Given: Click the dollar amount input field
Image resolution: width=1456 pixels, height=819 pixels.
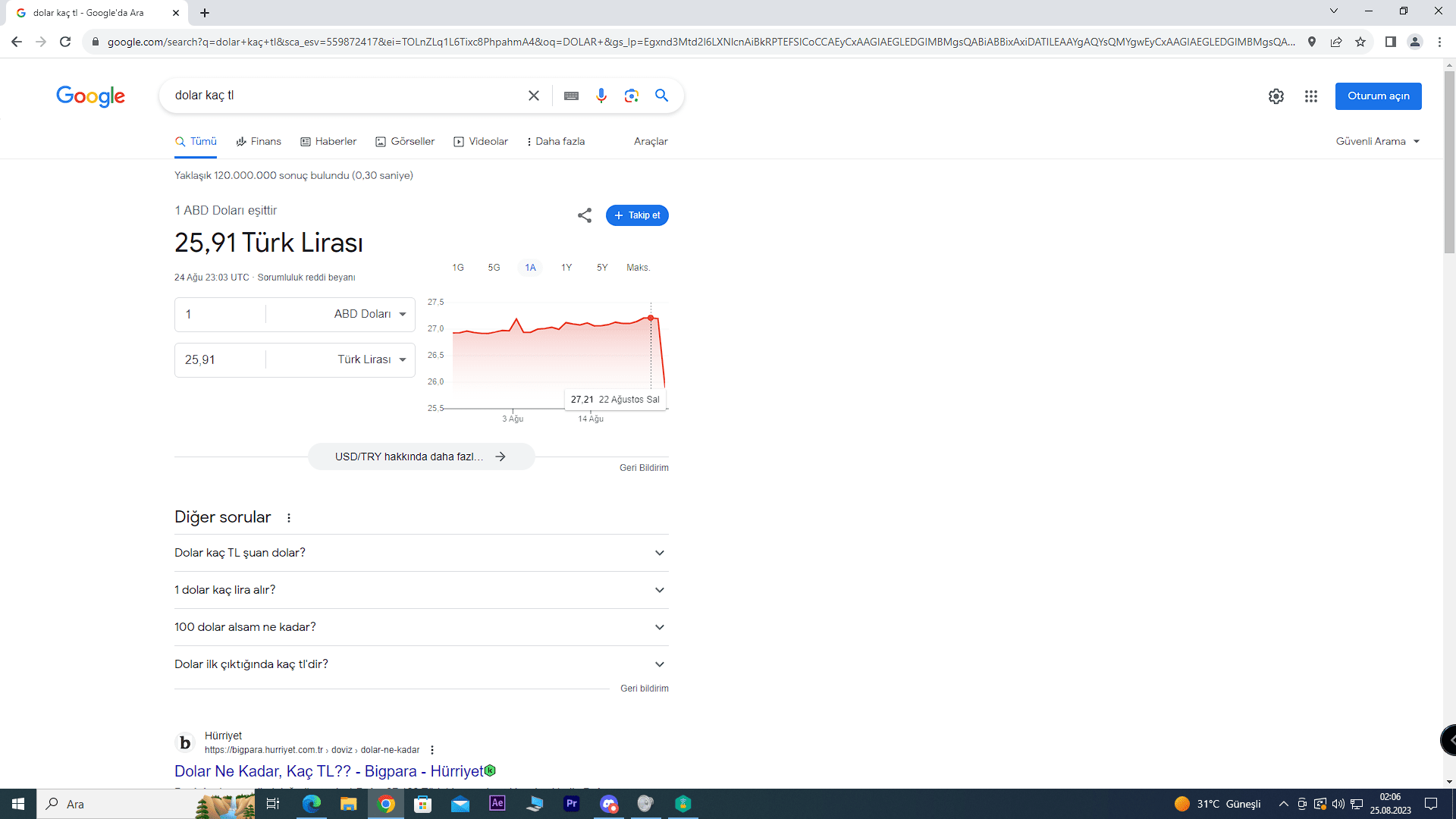Looking at the screenshot, I should pyautogui.click(x=221, y=314).
